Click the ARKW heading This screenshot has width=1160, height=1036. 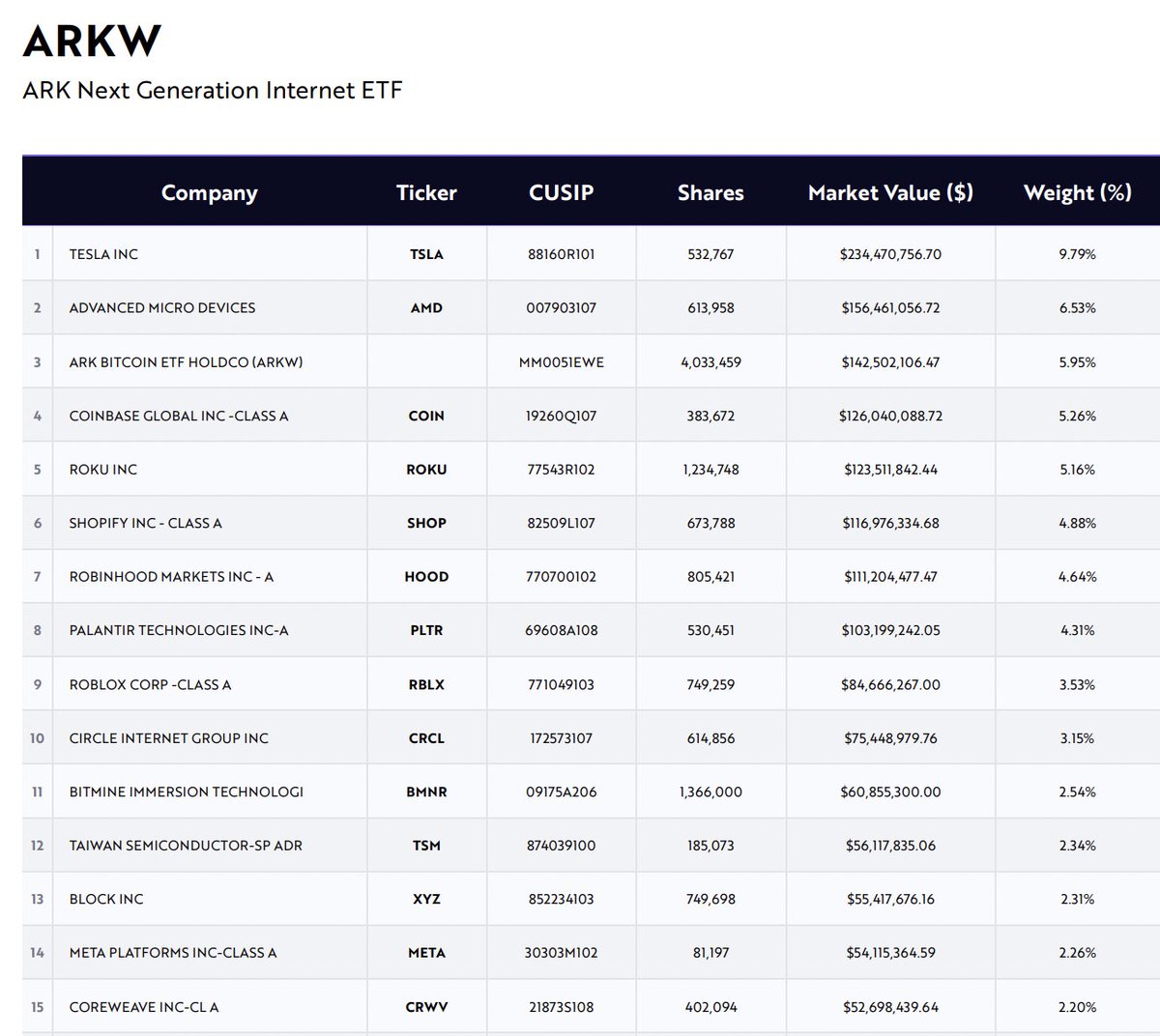[x=92, y=41]
